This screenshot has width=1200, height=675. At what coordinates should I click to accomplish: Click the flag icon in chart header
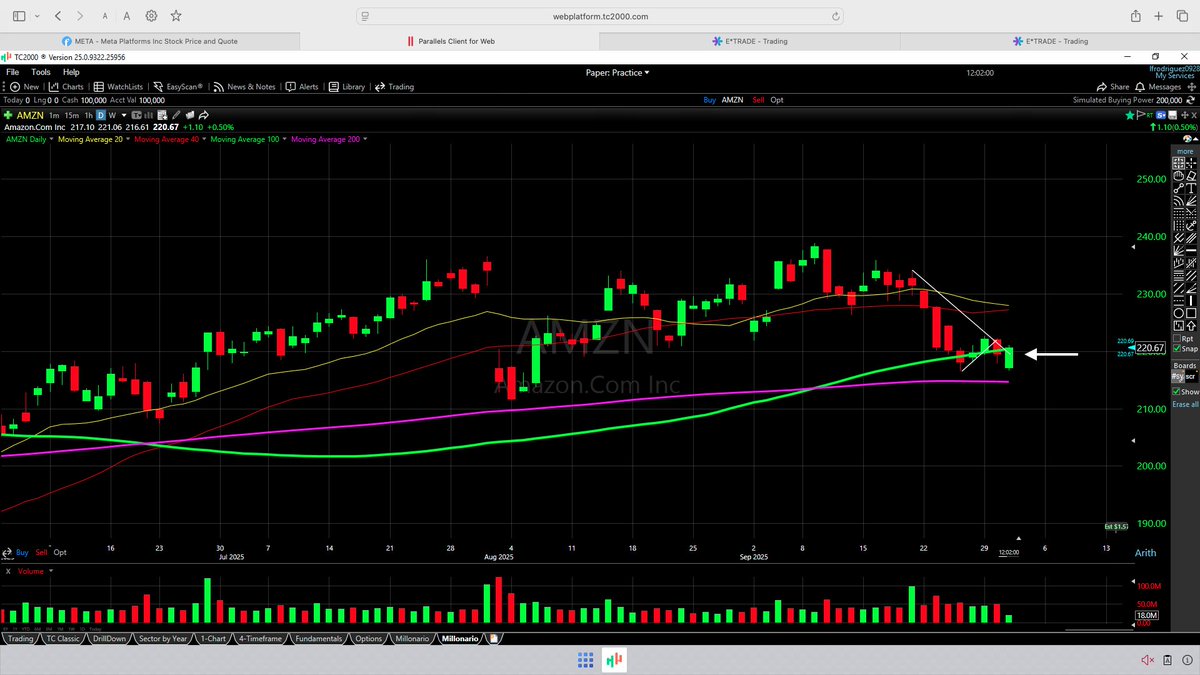tap(1140, 115)
